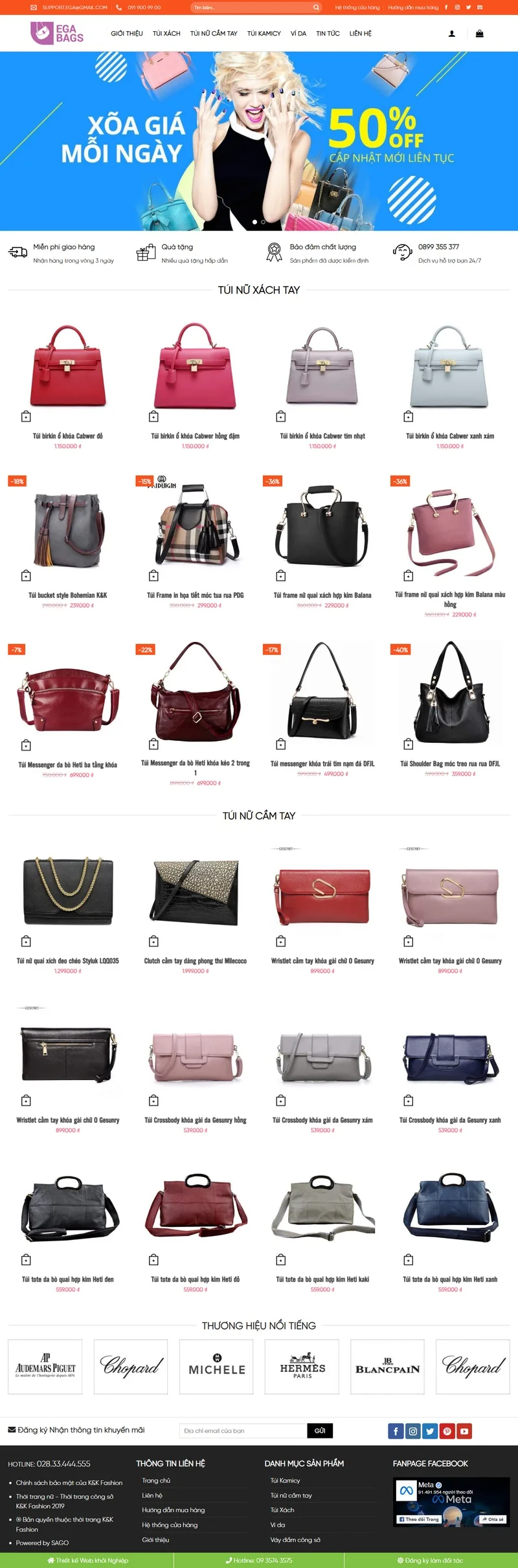The image size is (518, 1568).
Task: Open Facebook icon in top bar
Action: (445, 8)
